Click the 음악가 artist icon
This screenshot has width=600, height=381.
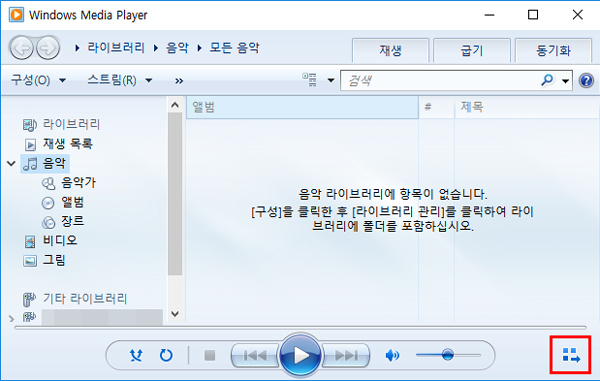tap(48, 184)
